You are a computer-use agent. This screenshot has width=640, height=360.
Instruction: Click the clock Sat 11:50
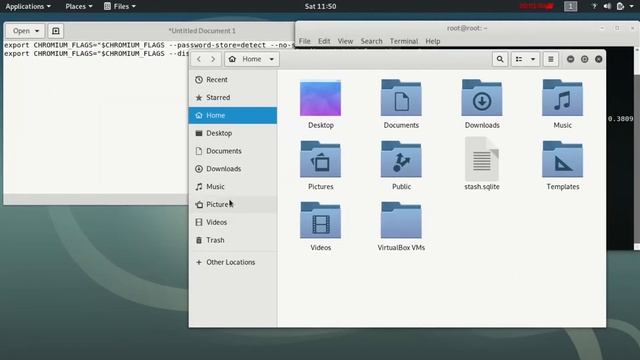(x=320, y=6)
